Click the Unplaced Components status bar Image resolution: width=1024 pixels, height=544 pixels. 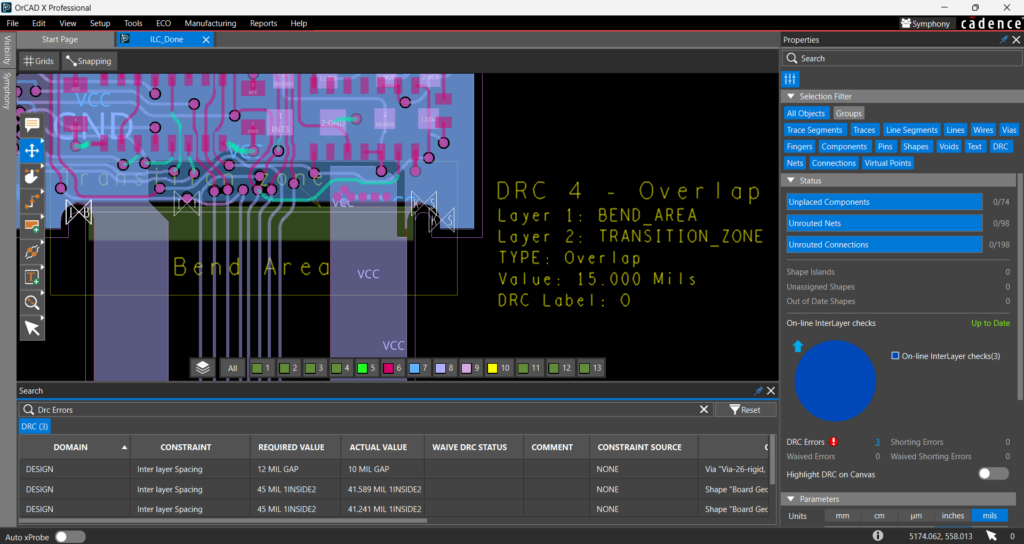pyautogui.click(x=884, y=202)
